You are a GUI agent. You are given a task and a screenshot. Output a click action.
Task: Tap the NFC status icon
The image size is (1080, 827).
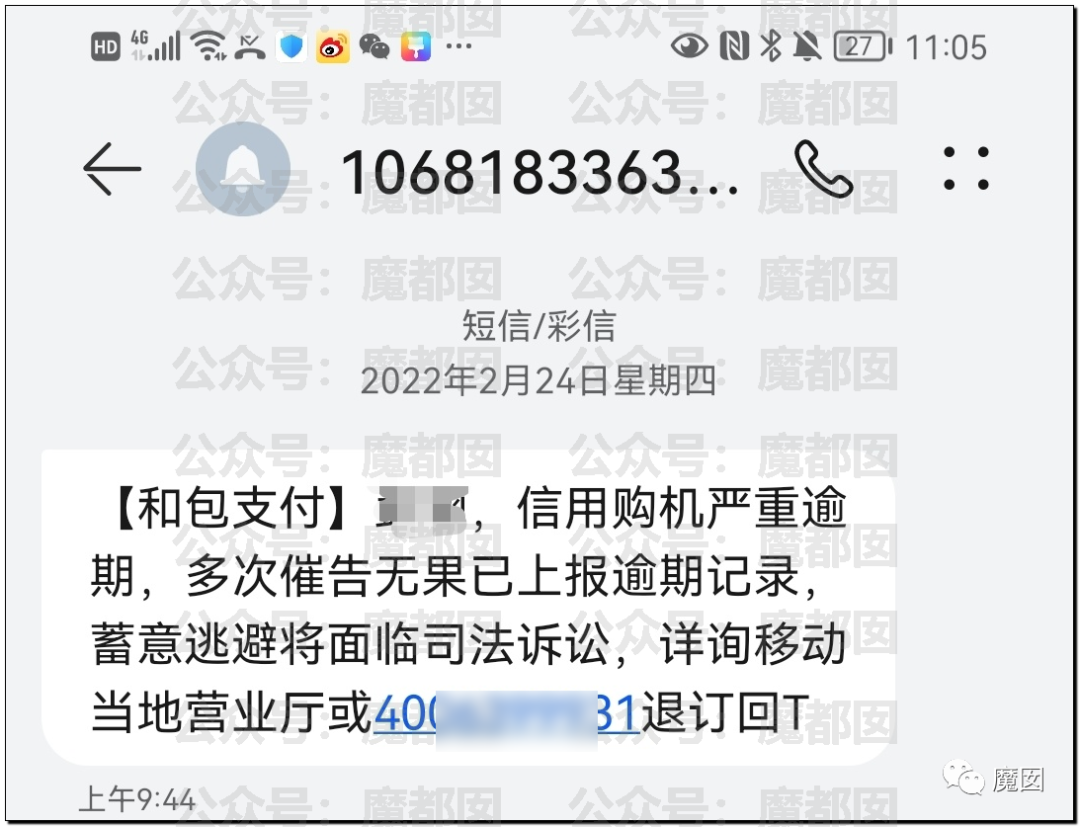coord(734,47)
